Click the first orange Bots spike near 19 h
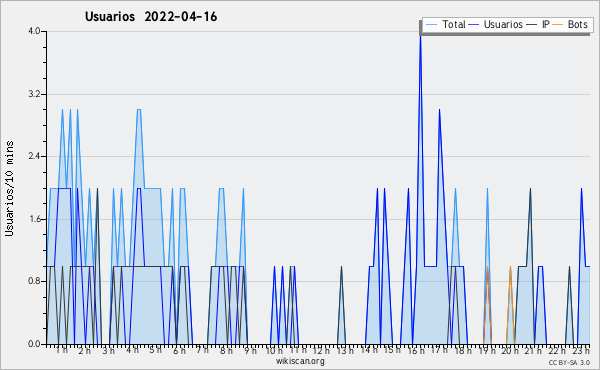 487,268
